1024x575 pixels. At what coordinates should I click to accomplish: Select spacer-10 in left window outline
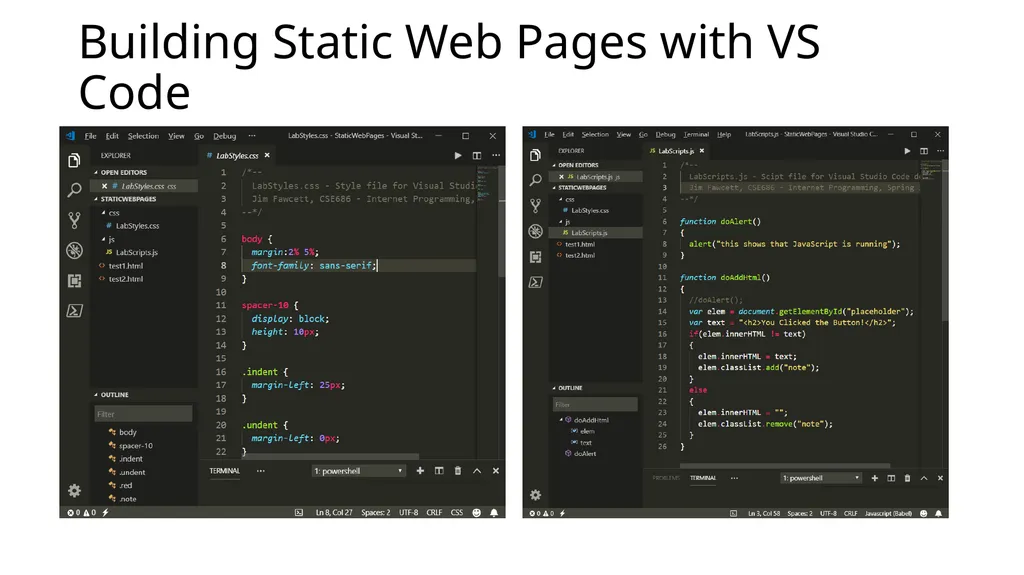coord(135,446)
